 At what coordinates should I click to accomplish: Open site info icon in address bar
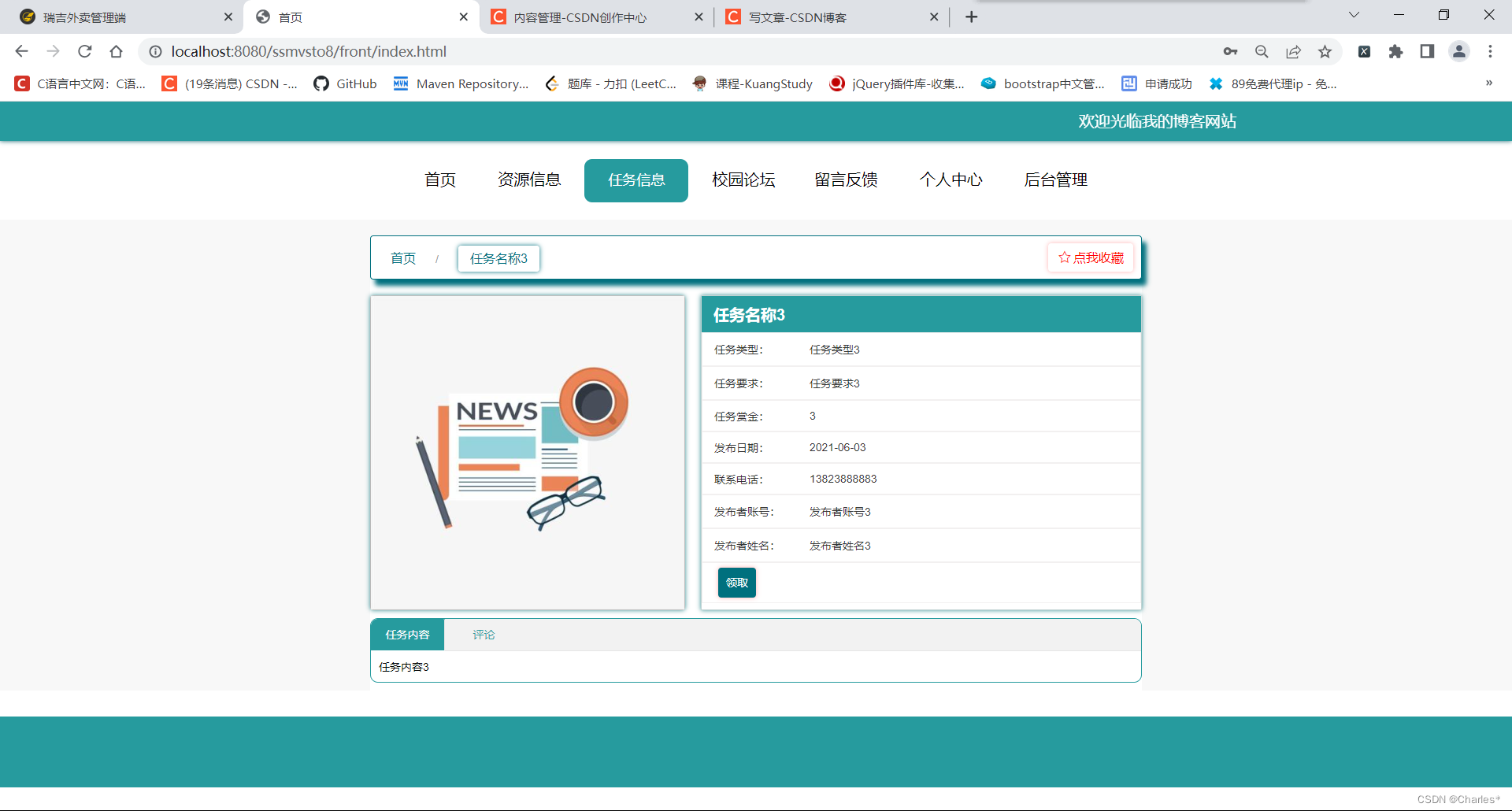point(155,51)
